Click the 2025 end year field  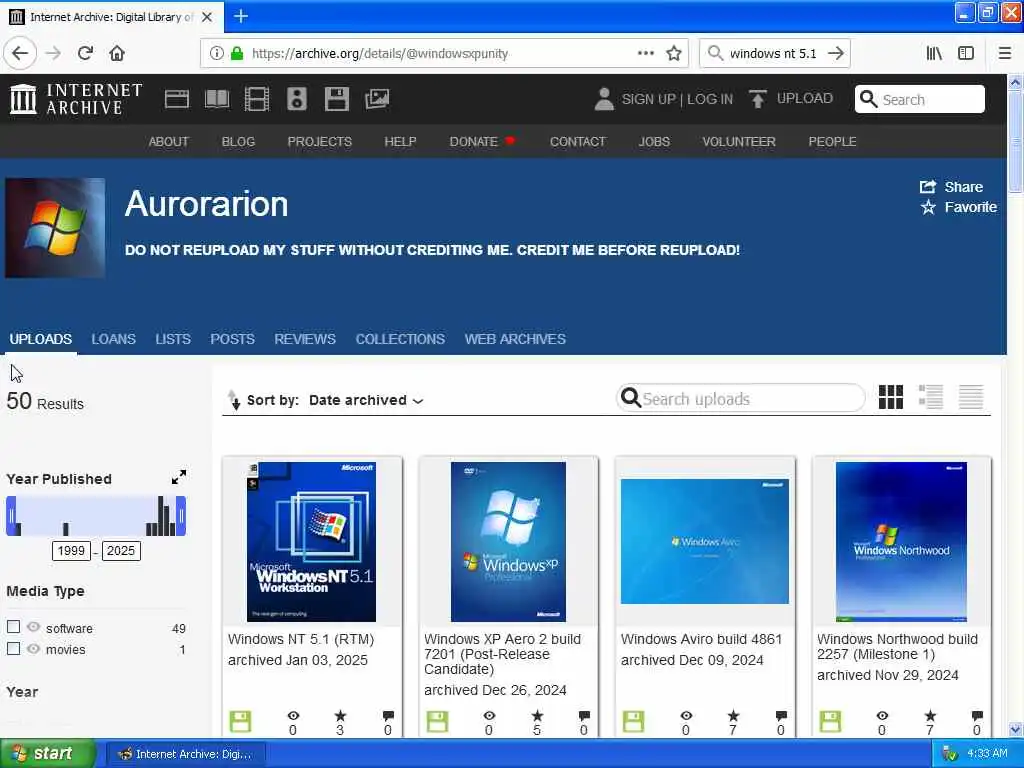(x=121, y=551)
